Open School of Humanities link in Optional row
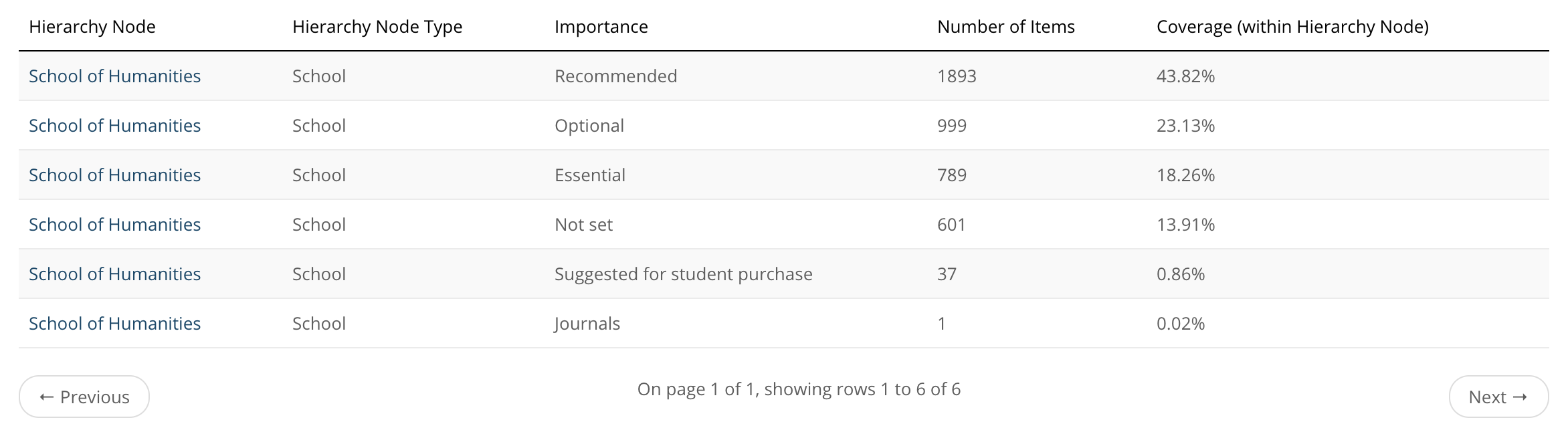 [114, 126]
